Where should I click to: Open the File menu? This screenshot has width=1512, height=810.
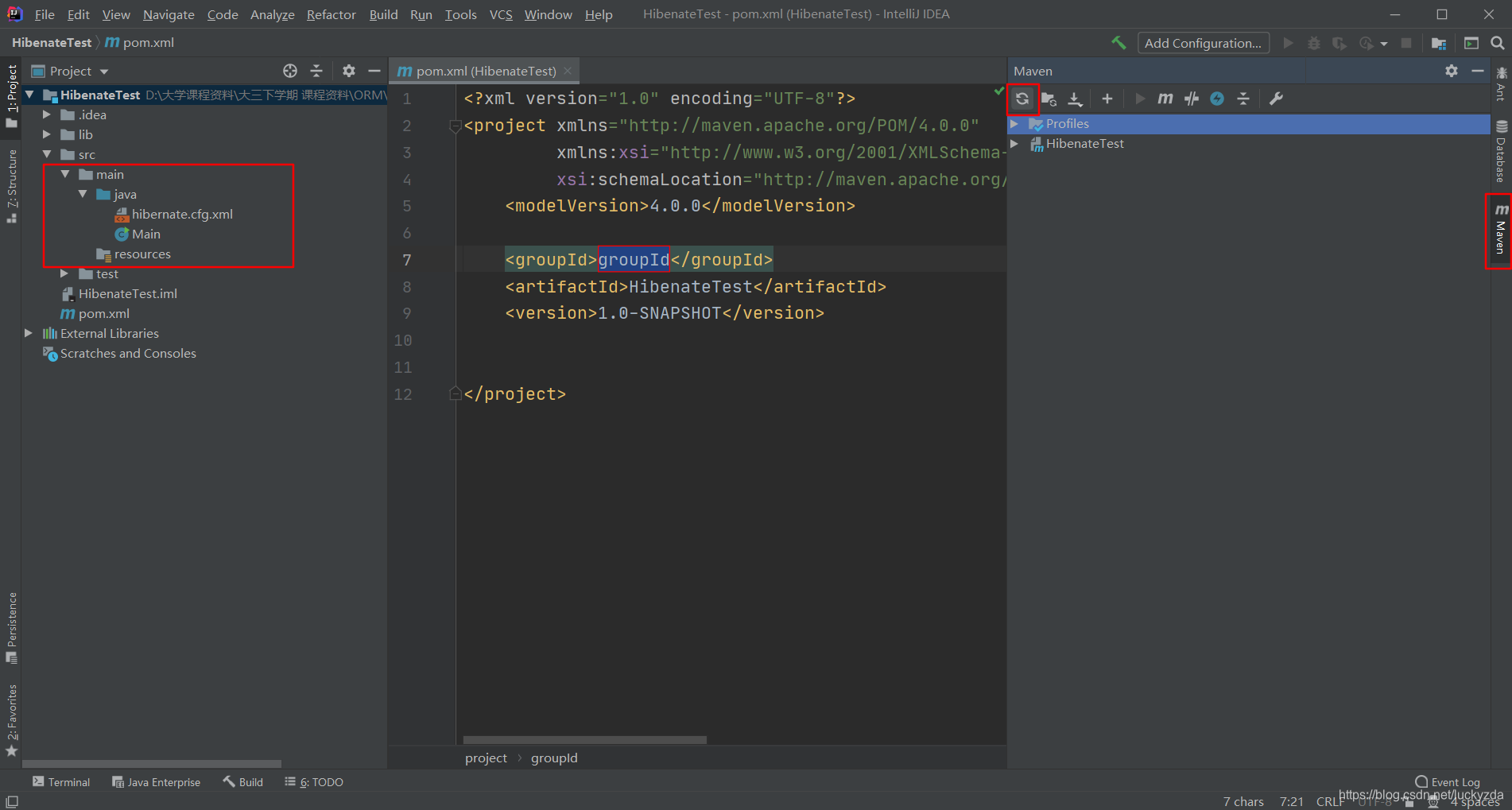coord(45,14)
